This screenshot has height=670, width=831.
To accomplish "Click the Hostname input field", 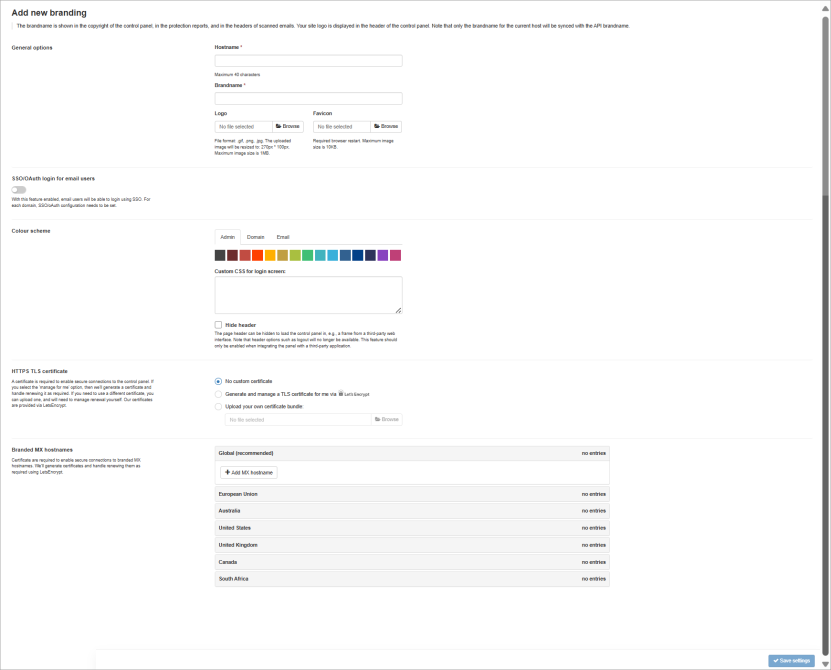I will [308, 61].
